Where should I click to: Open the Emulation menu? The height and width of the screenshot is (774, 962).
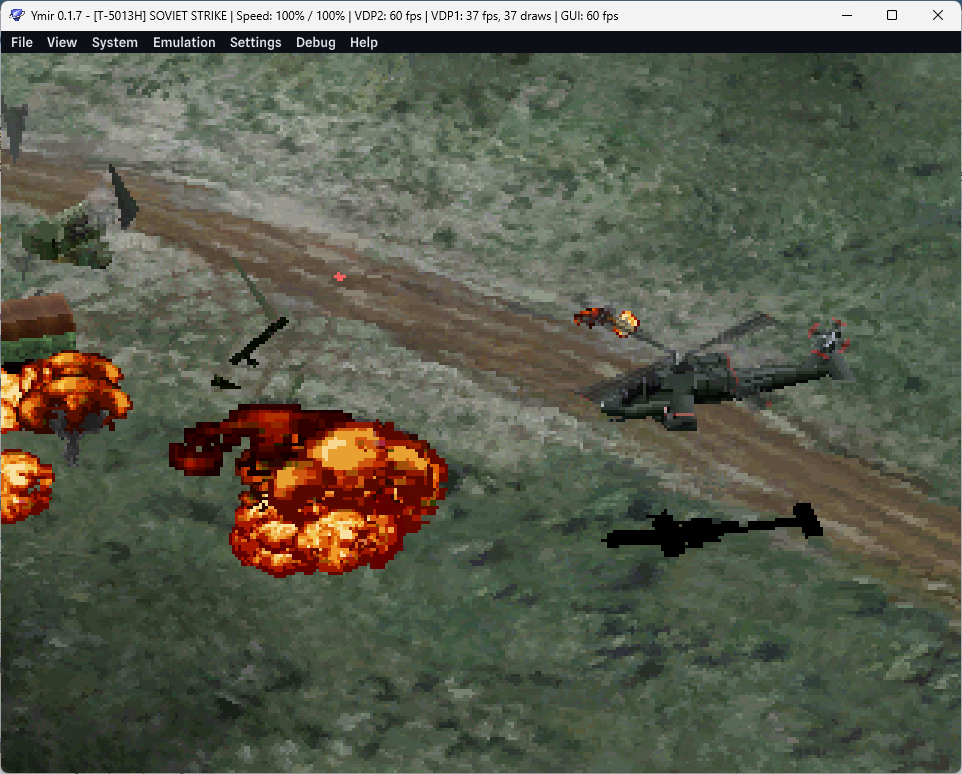184,42
